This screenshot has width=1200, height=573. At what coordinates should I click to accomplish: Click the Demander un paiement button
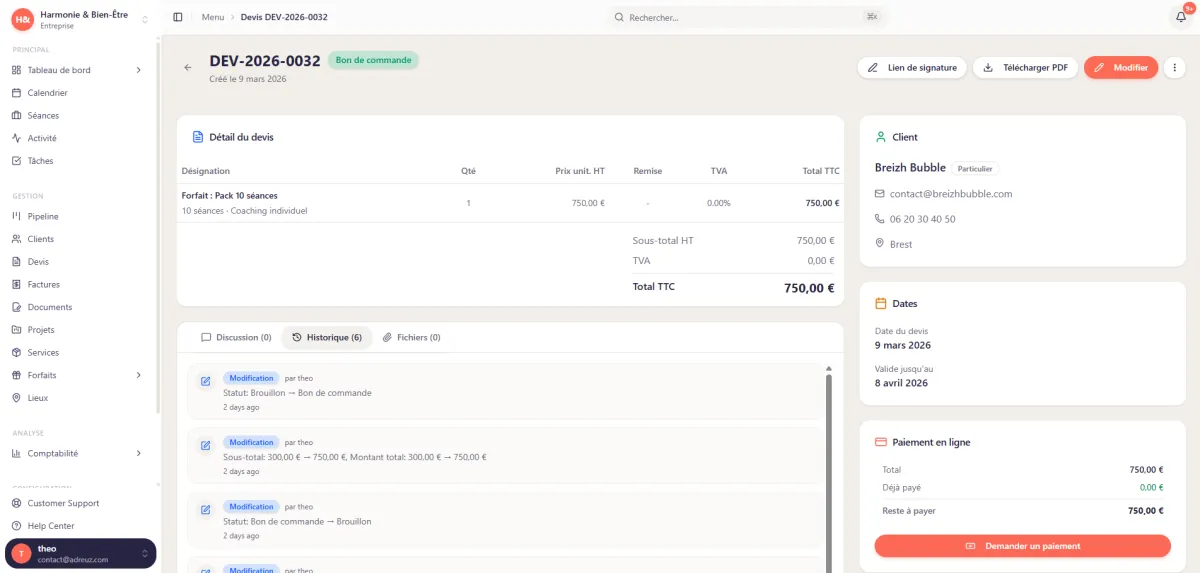(x=1022, y=546)
